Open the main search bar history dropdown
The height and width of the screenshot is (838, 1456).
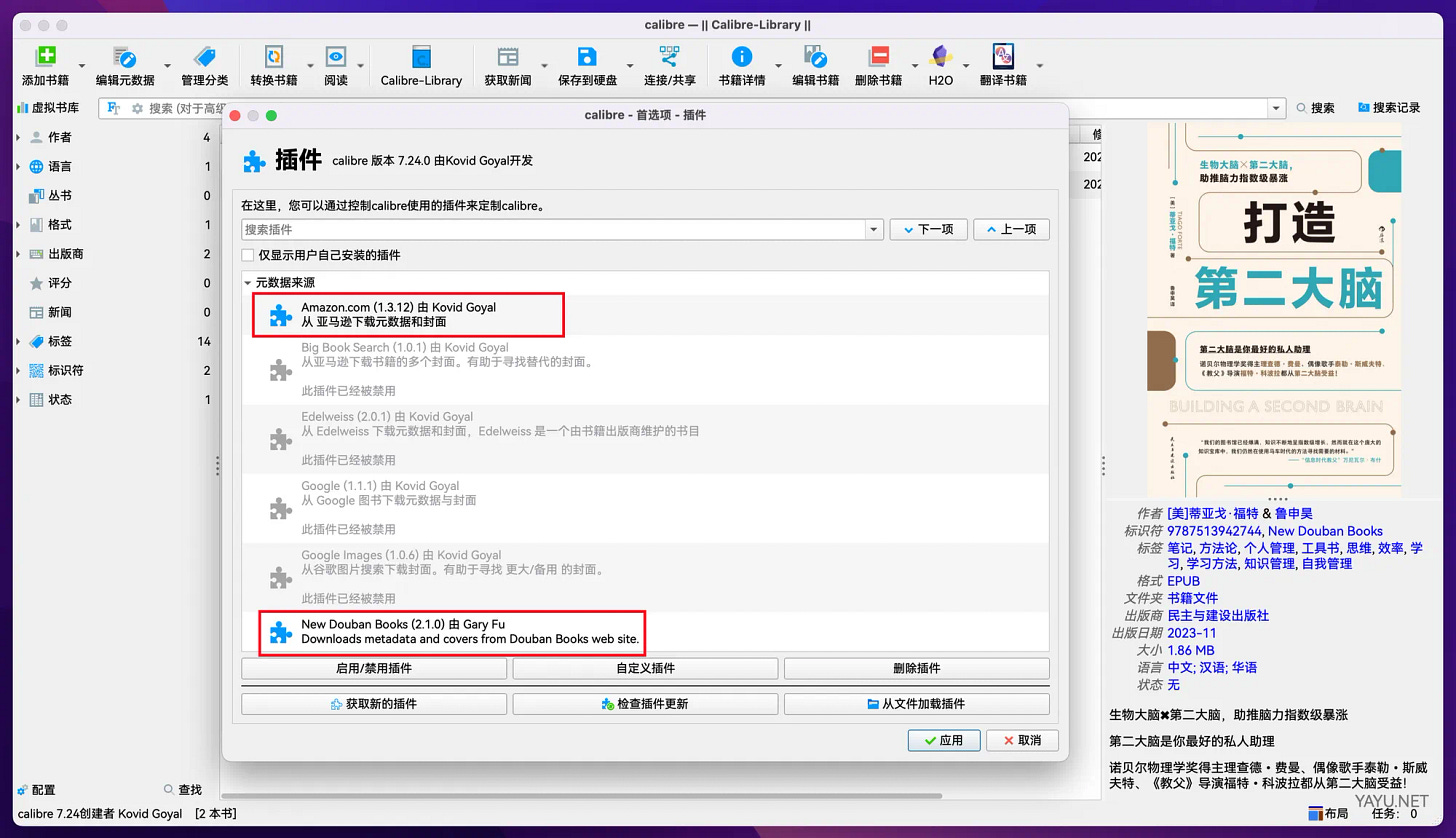point(1276,108)
